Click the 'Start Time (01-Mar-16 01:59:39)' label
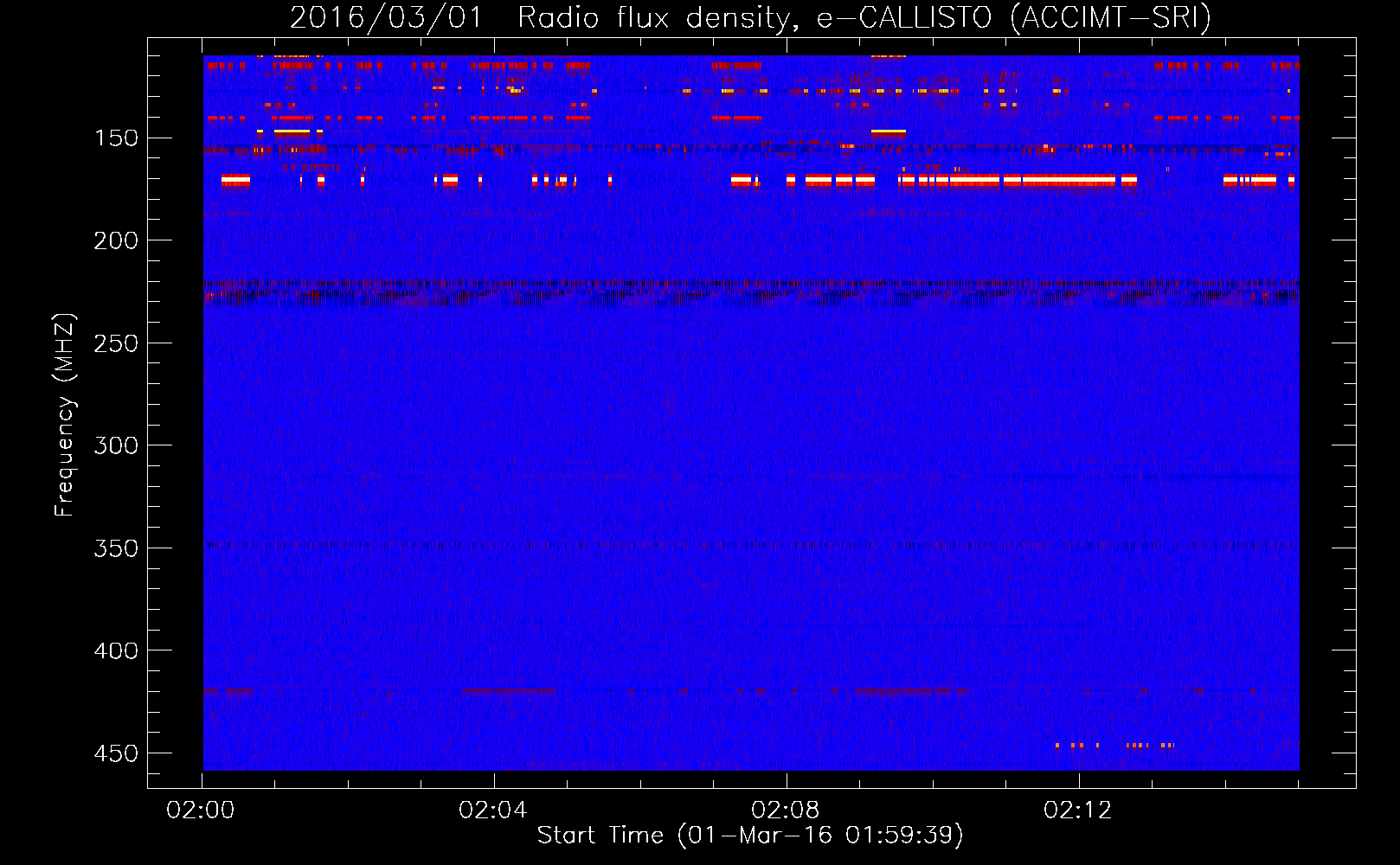The height and width of the screenshot is (865, 1400). pyautogui.click(x=750, y=836)
